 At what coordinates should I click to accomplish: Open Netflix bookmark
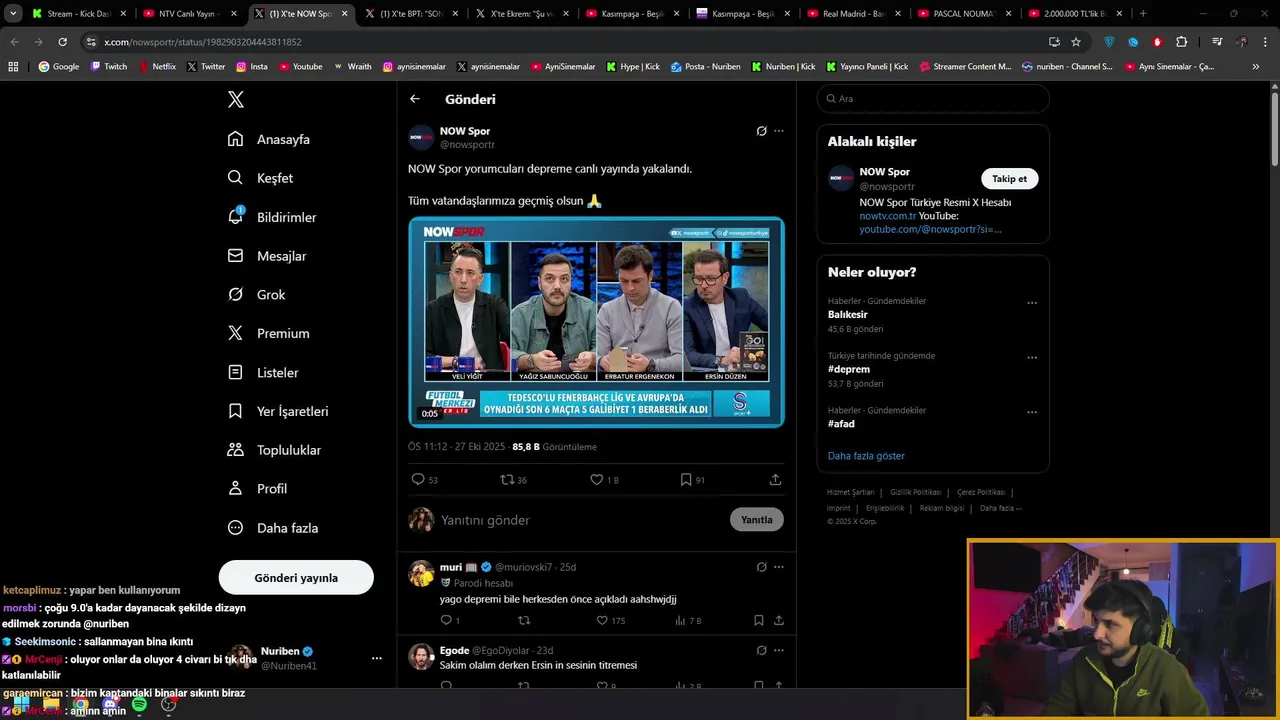[157, 67]
